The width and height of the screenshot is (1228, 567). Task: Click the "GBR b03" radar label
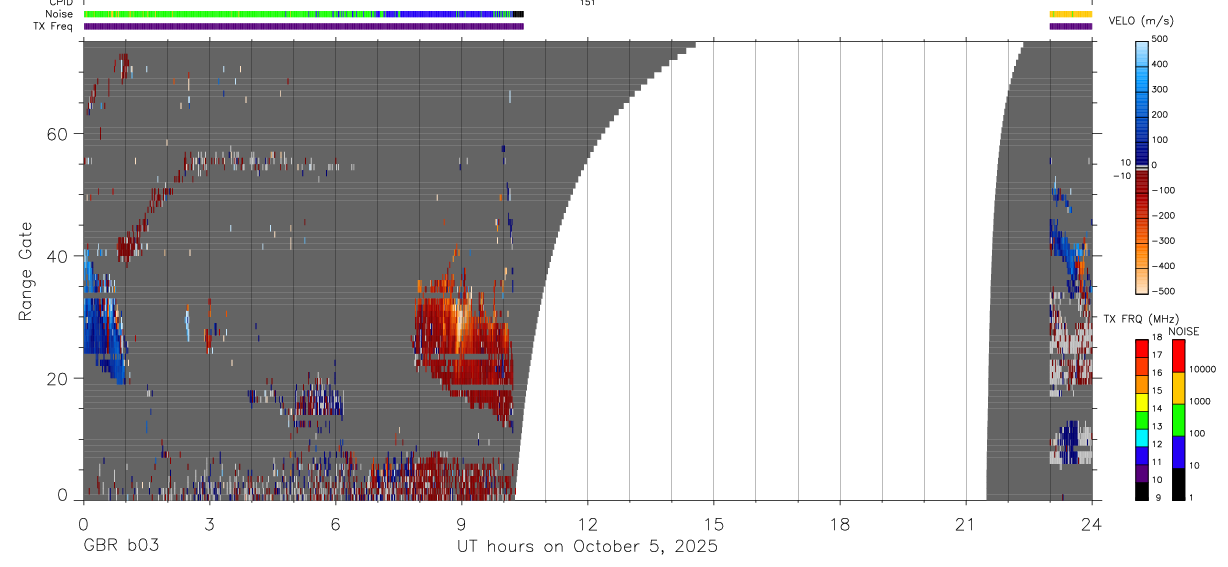click(120, 547)
